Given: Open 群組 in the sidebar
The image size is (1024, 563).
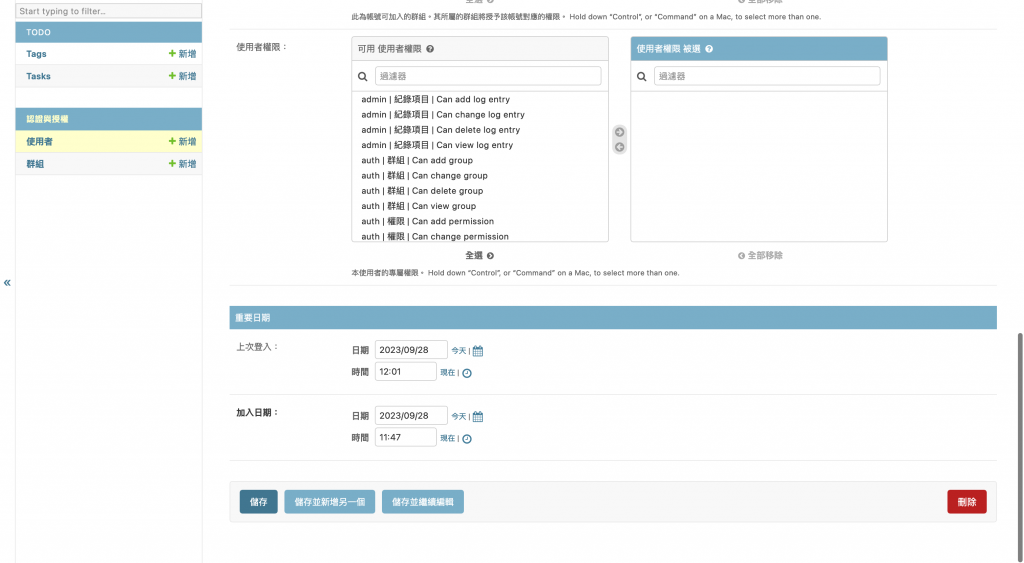Looking at the screenshot, I should coord(35,163).
